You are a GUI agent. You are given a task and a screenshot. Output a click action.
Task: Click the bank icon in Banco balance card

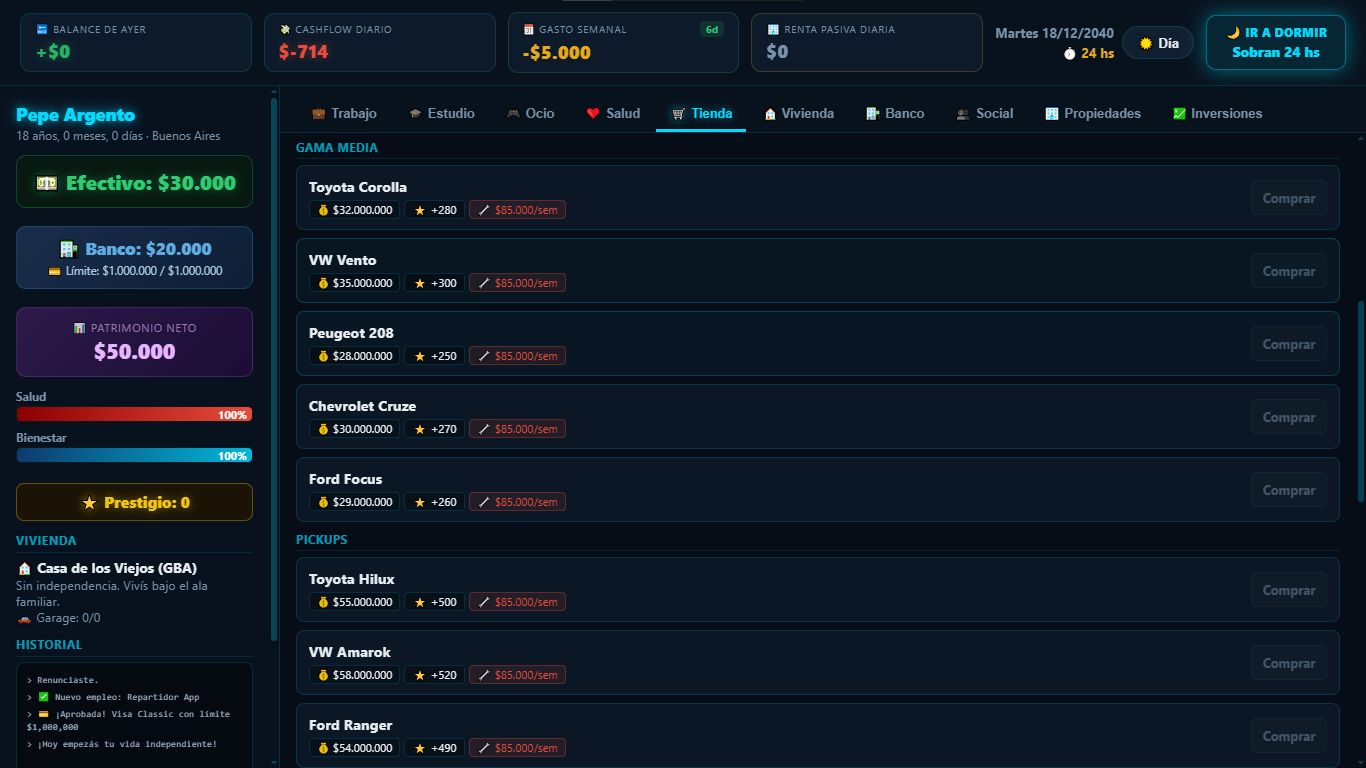pyautogui.click(x=69, y=249)
